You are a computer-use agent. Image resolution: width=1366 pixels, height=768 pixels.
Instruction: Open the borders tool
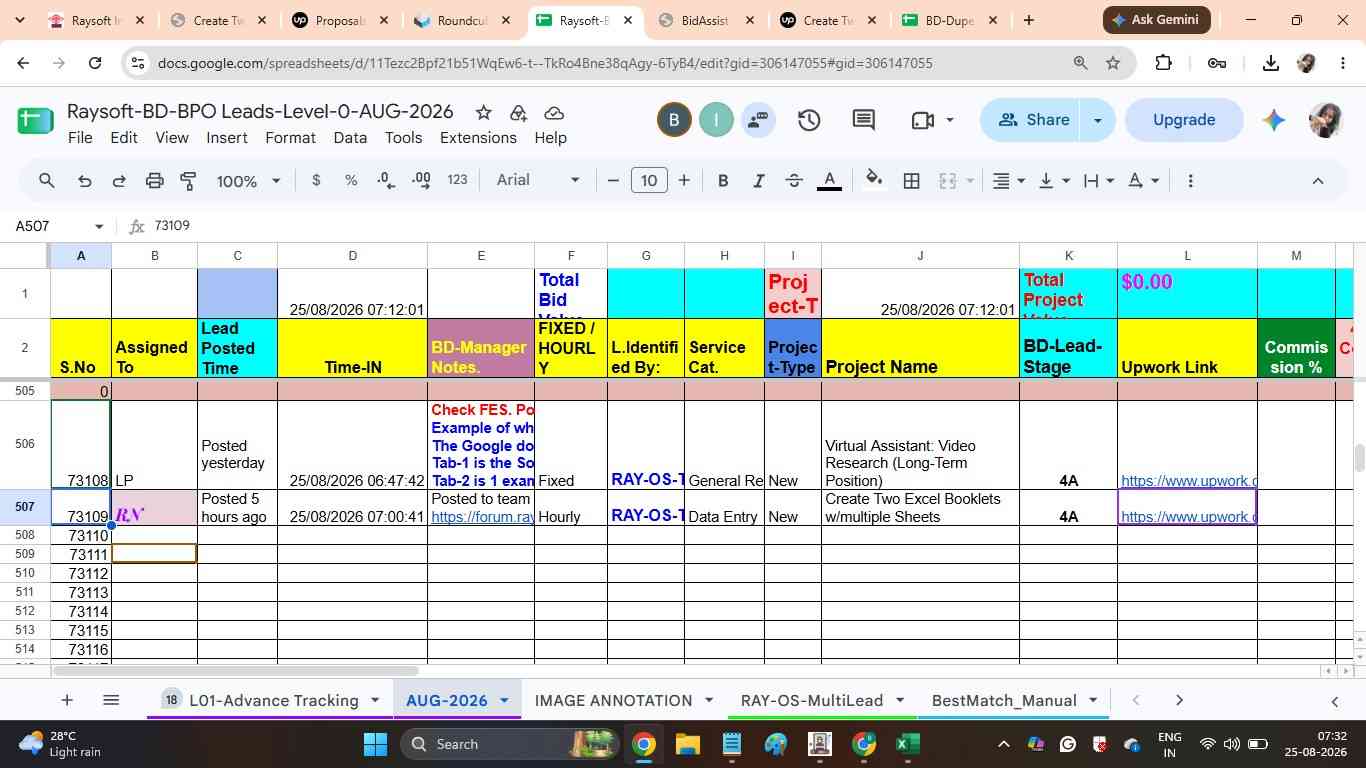[x=912, y=181]
